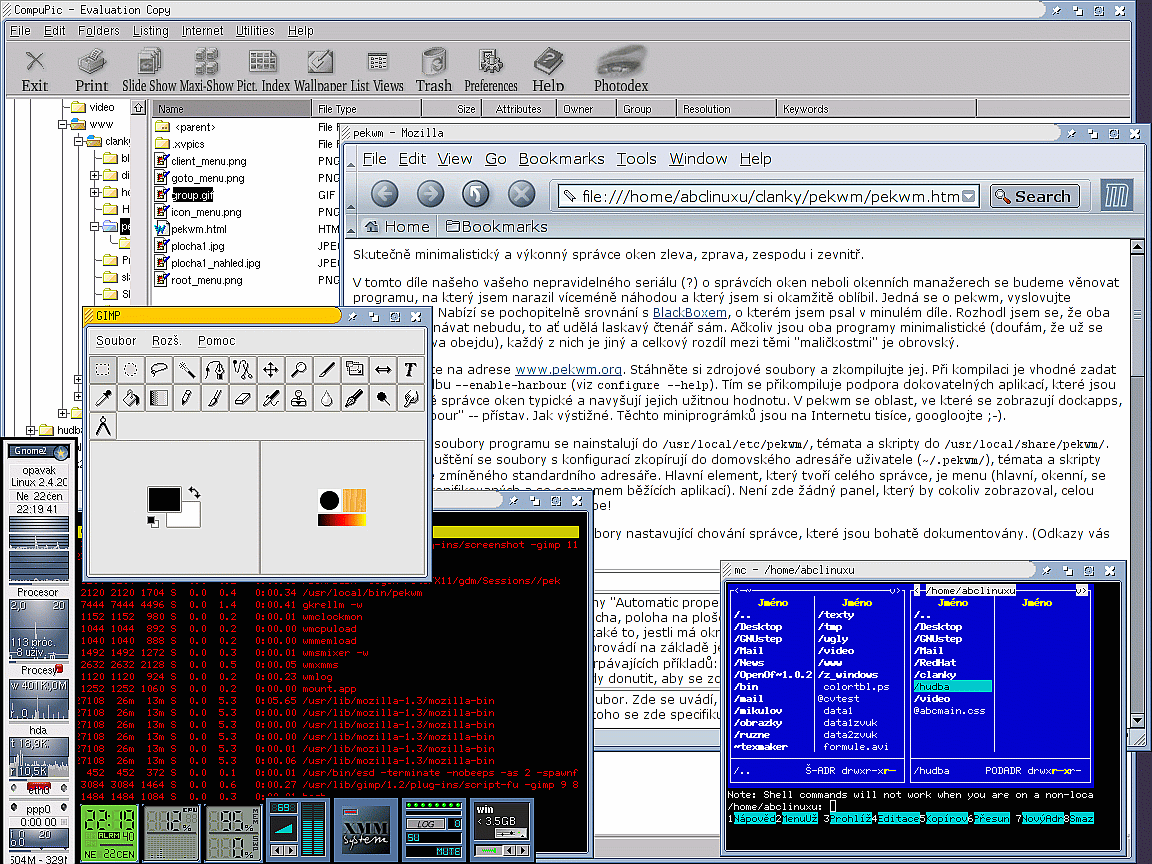Select GIMP airbrush tool
1152x864 pixels.
coord(270,398)
